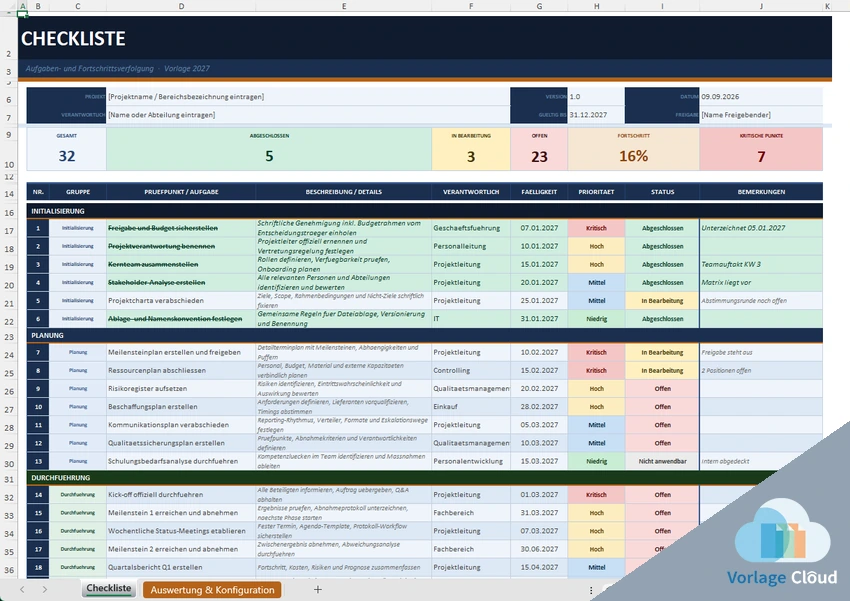Select row 32 header
Image resolution: width=850 pixels, height=601 pixels.
tap(9, 497)
